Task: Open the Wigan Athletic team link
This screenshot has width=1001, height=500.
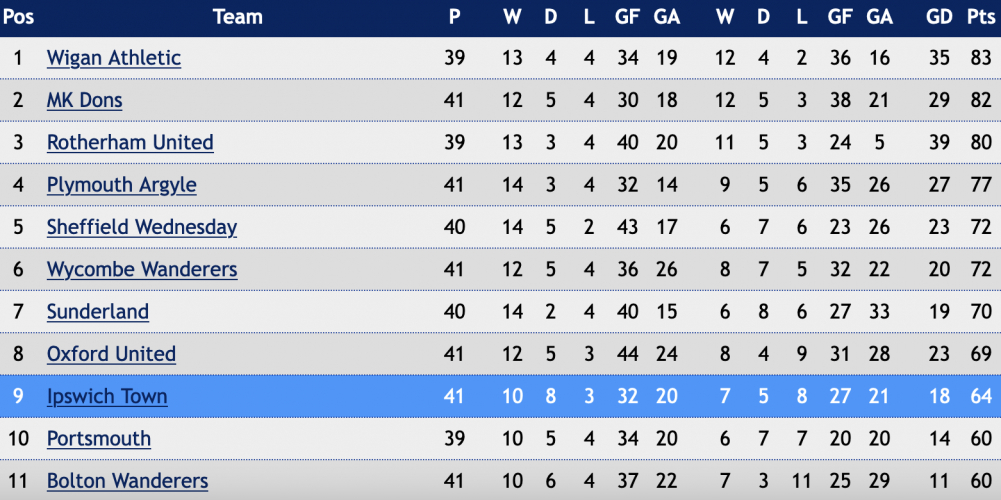Action: click(x=114, y=58)
